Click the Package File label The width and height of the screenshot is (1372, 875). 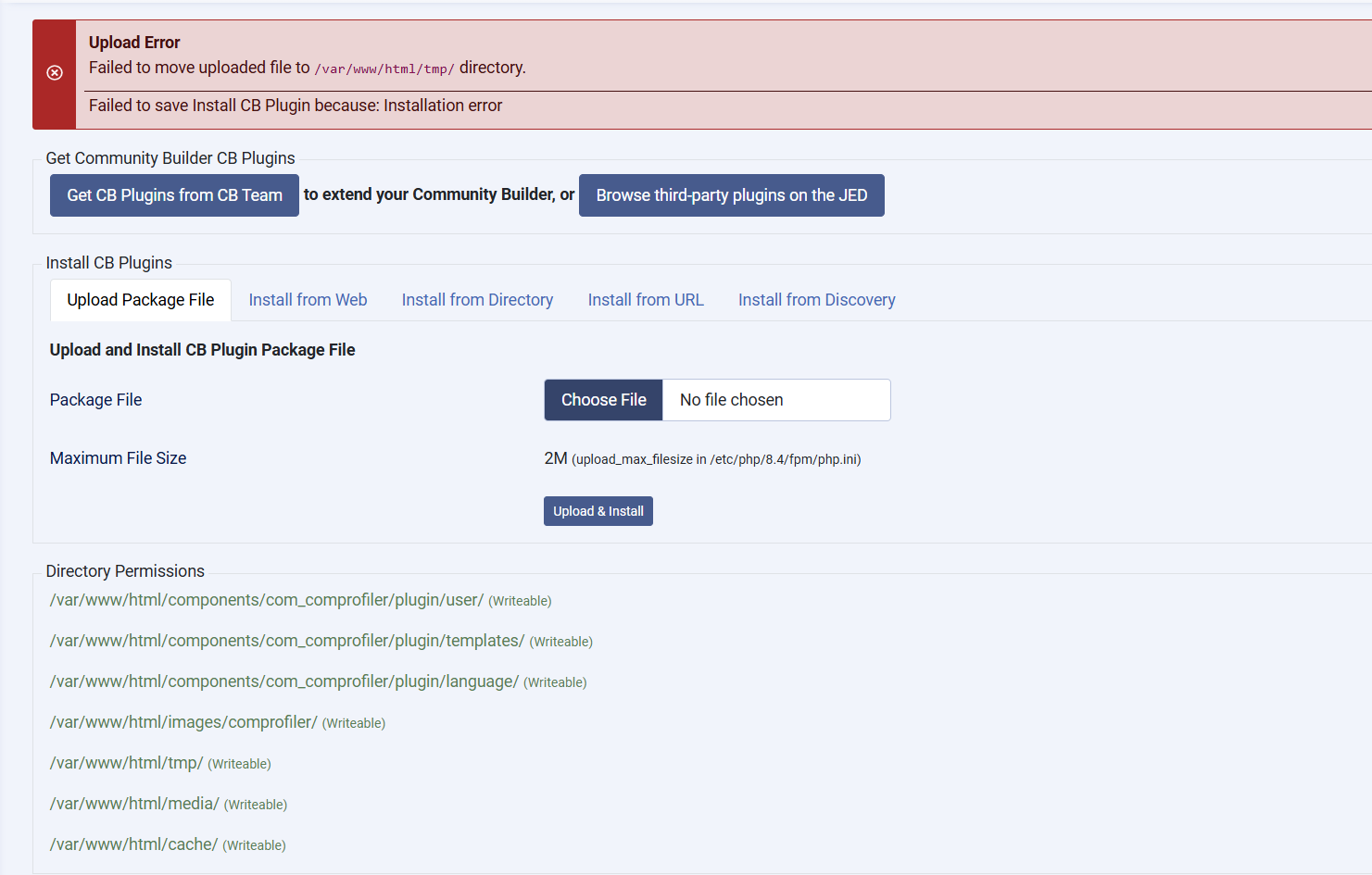95,400
